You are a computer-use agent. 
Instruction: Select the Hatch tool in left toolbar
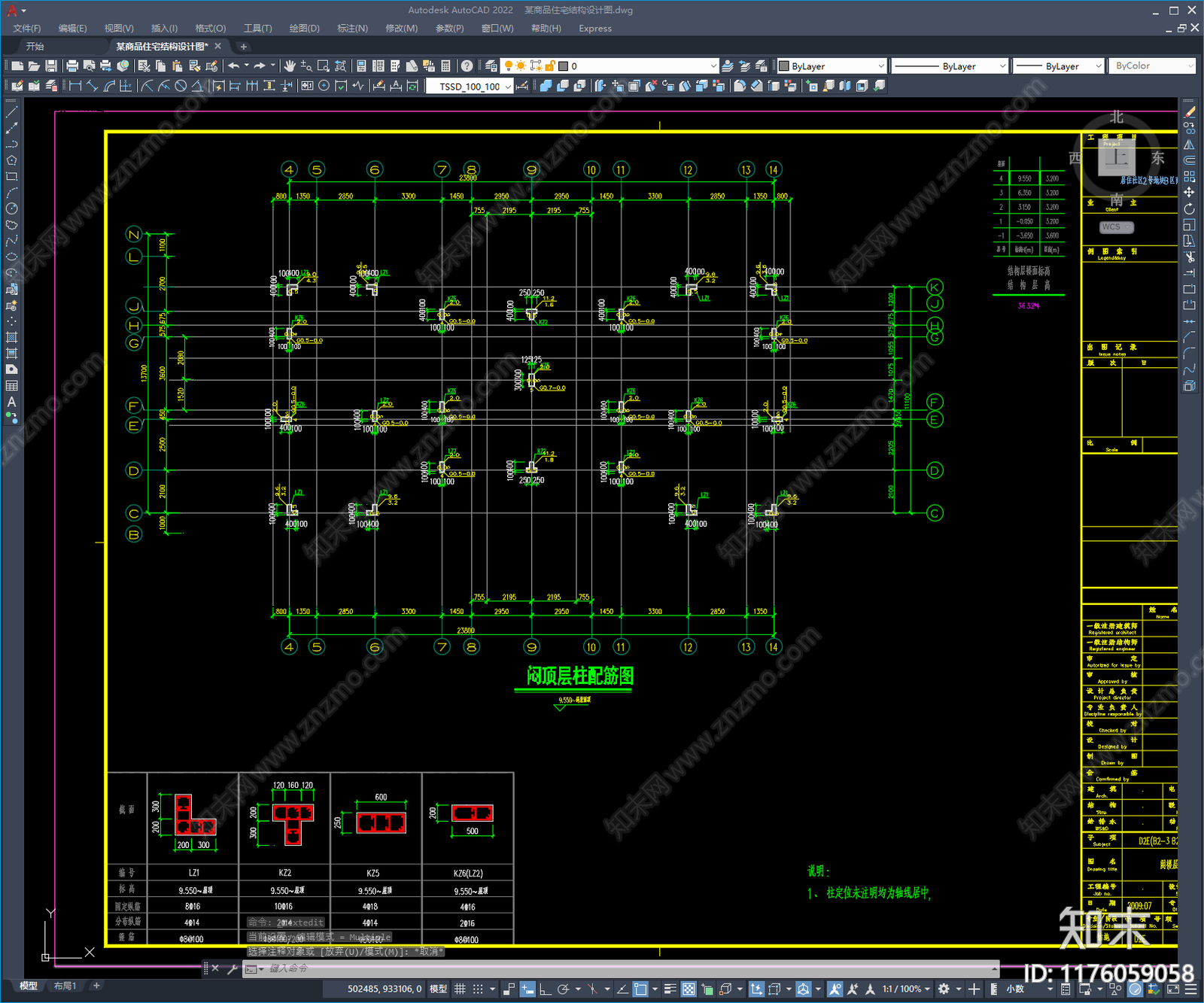(x=11, y=337)
